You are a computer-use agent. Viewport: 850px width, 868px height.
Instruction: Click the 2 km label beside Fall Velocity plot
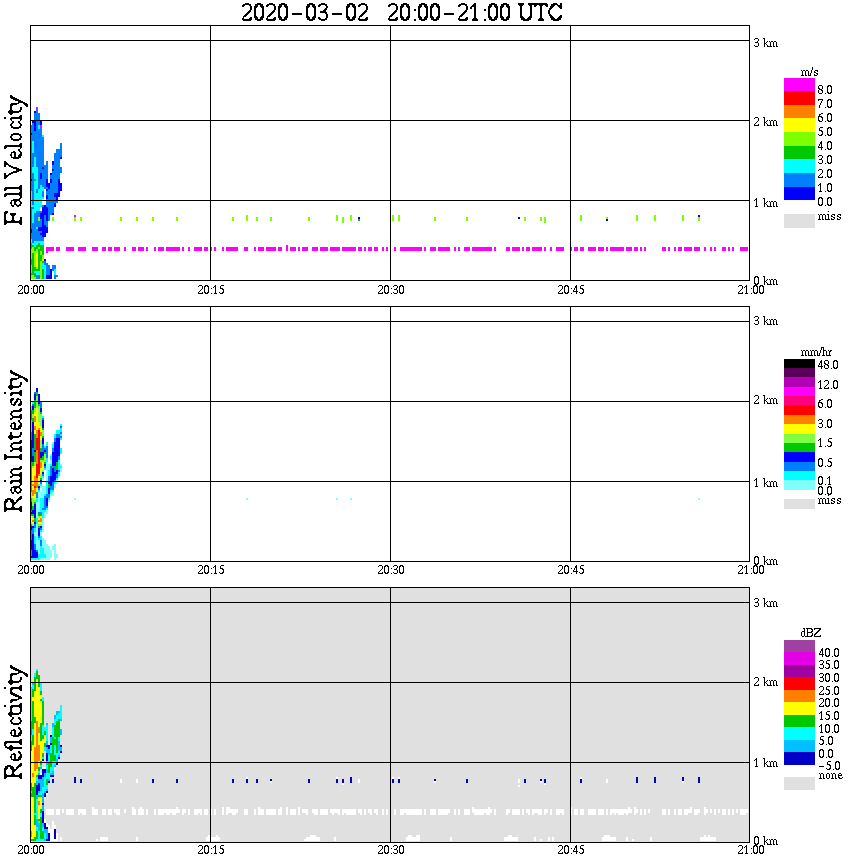pyautogui.click(x=765, y=122)
